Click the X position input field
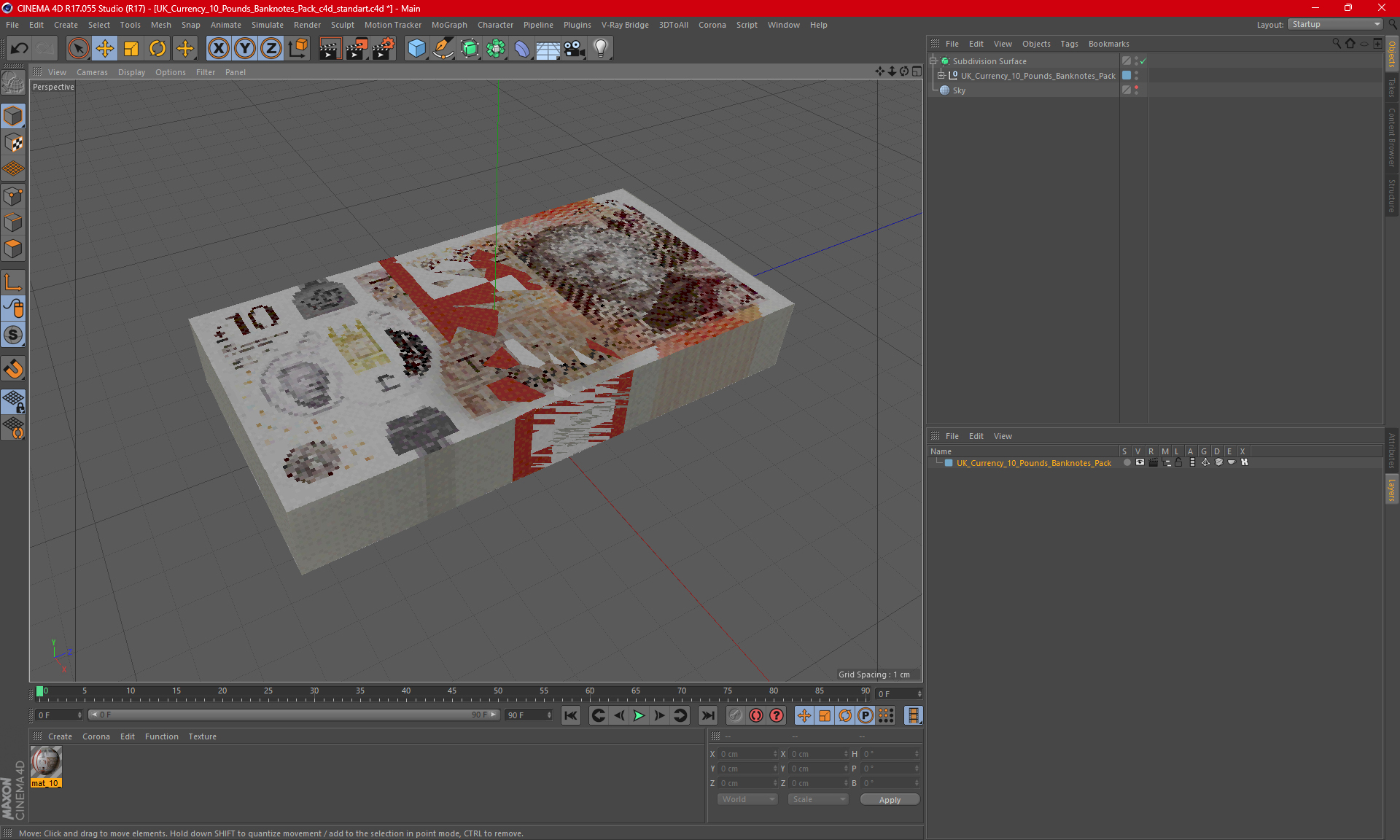 tap(748, 754)
